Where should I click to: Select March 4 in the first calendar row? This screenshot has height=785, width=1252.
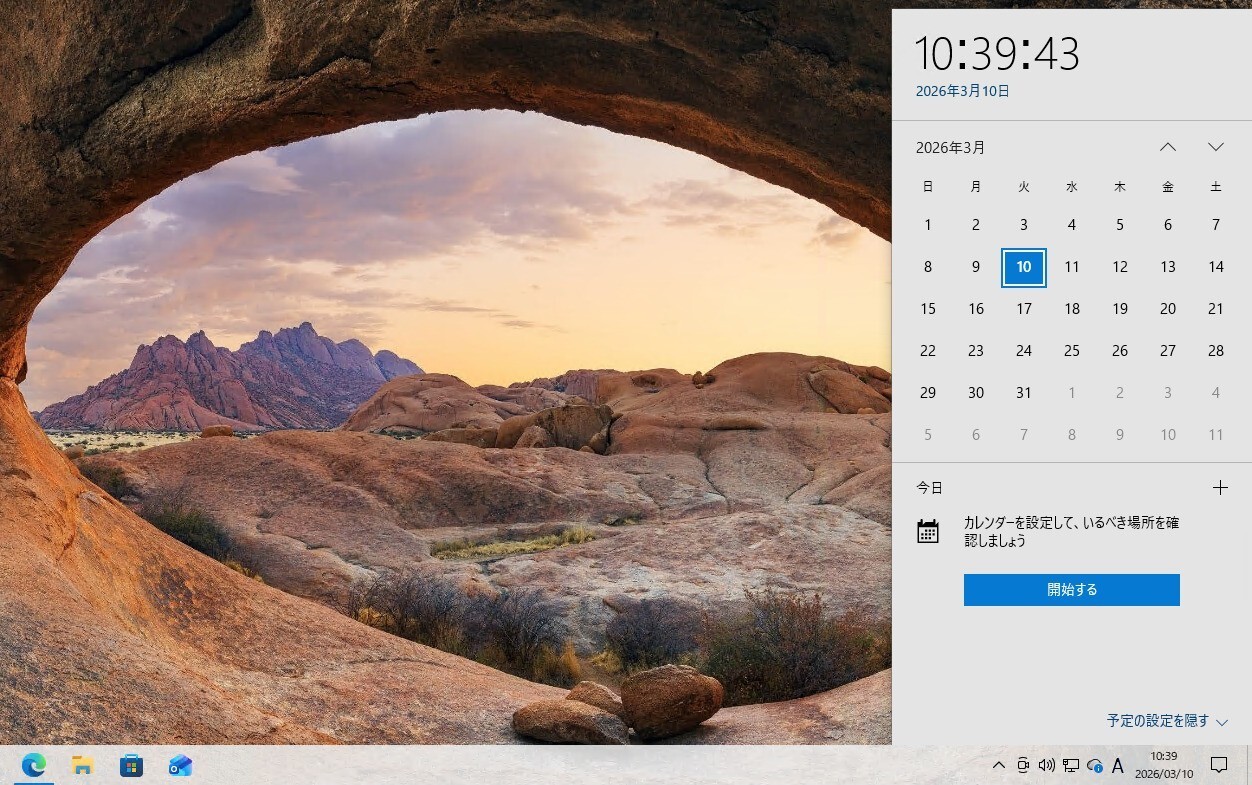click(x=1072, y=225)
